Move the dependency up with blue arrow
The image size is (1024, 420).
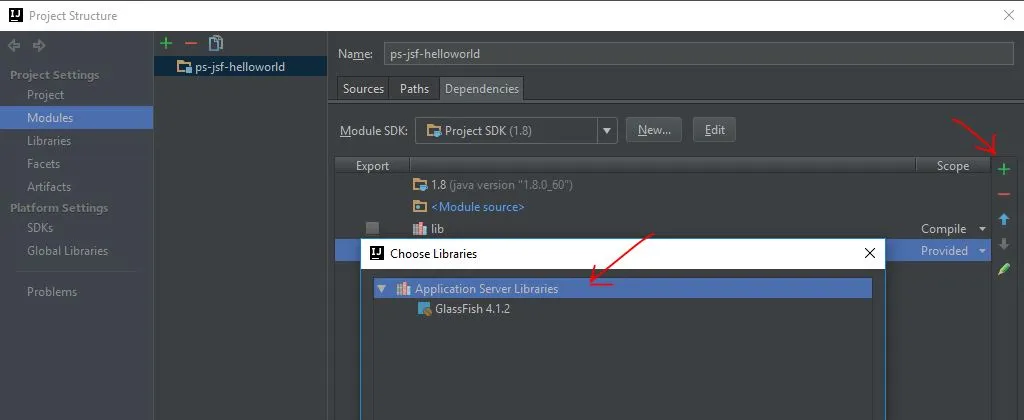(1004, 219)
